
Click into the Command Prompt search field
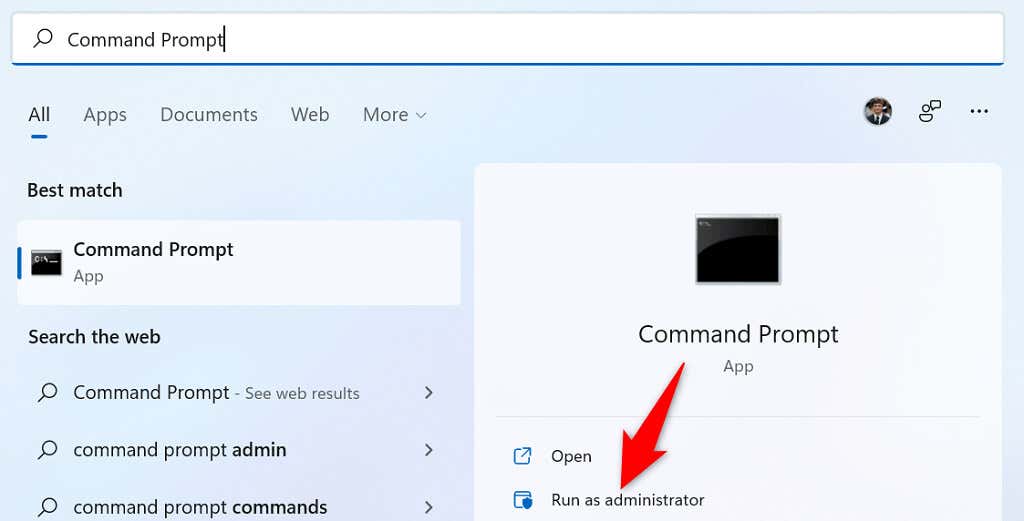[500, 39]
